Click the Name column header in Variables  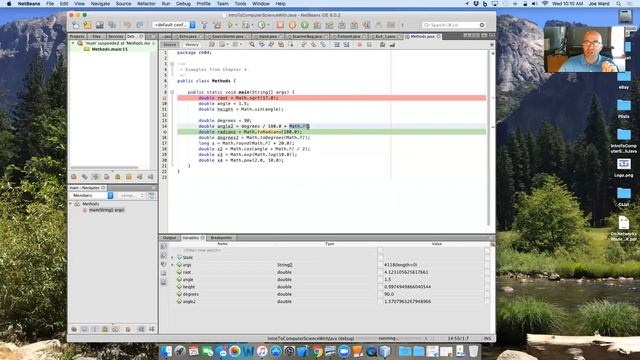click(222, 244)
